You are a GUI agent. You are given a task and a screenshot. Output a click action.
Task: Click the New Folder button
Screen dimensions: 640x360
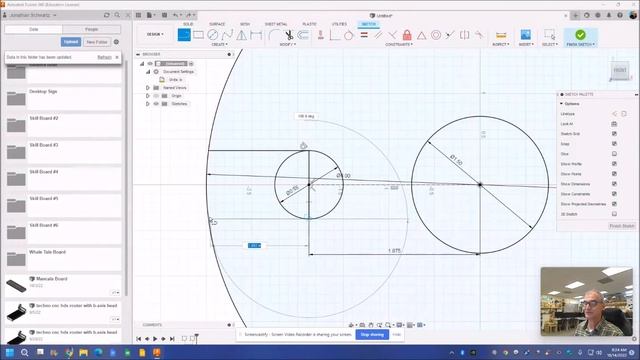click(97, 42)
